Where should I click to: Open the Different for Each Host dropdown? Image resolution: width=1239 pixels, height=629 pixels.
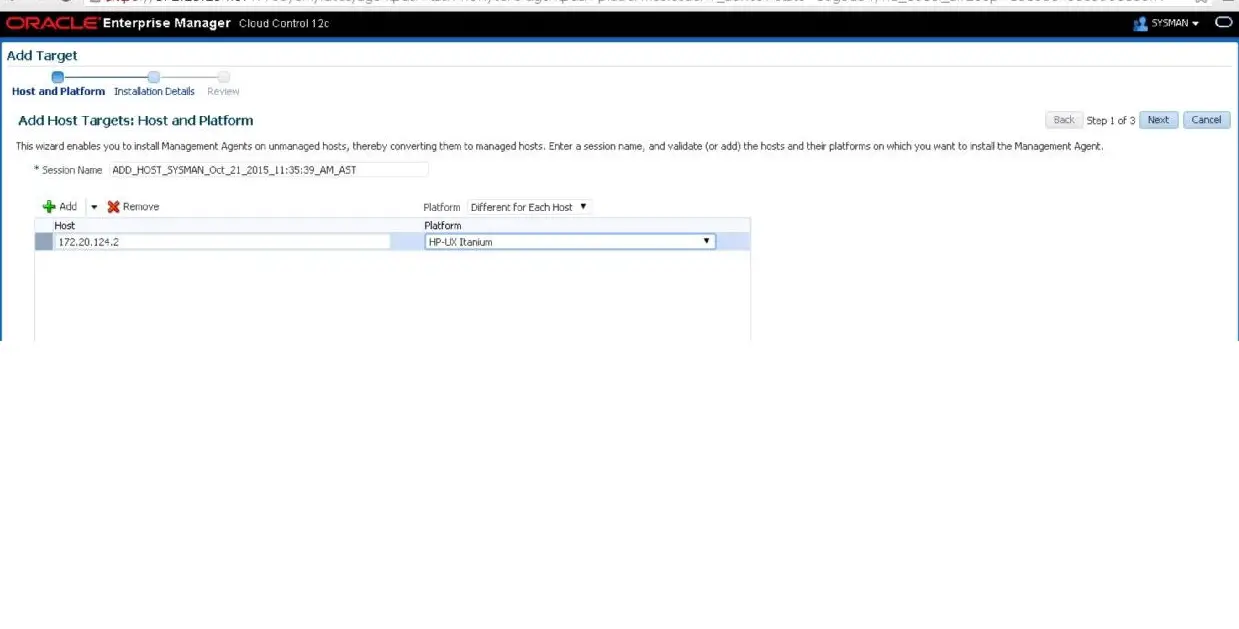pyautogui.click(x=529, y=207)
